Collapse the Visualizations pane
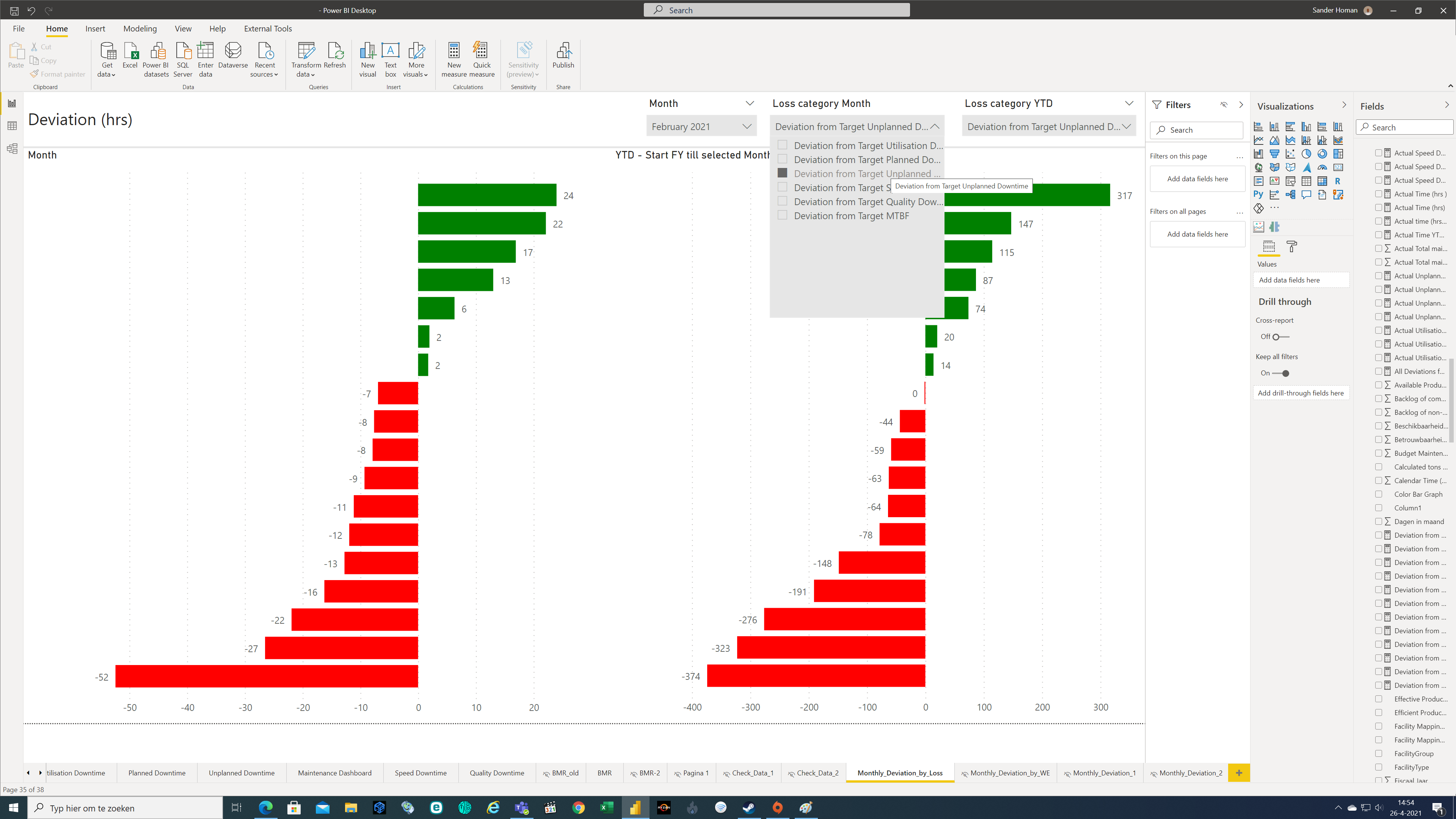Image resolution: width=1456 pixels, height=819 pixels. (1344, 105)
